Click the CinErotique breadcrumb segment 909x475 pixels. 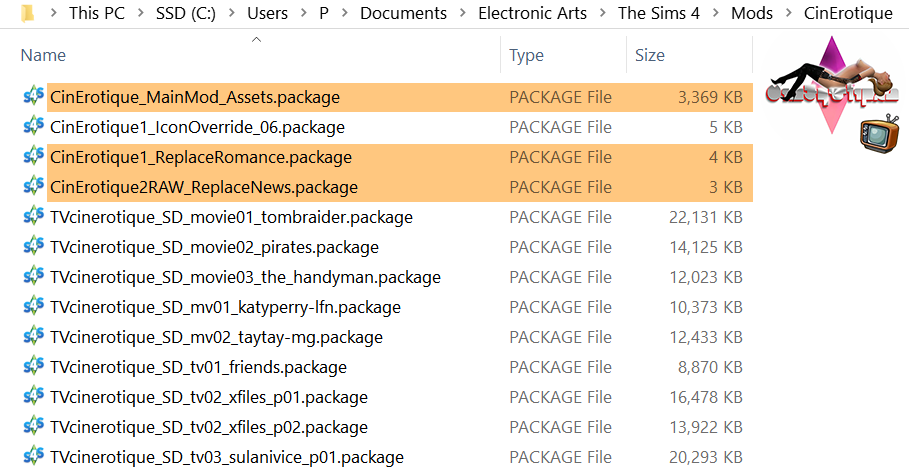(x=848, y=13)
